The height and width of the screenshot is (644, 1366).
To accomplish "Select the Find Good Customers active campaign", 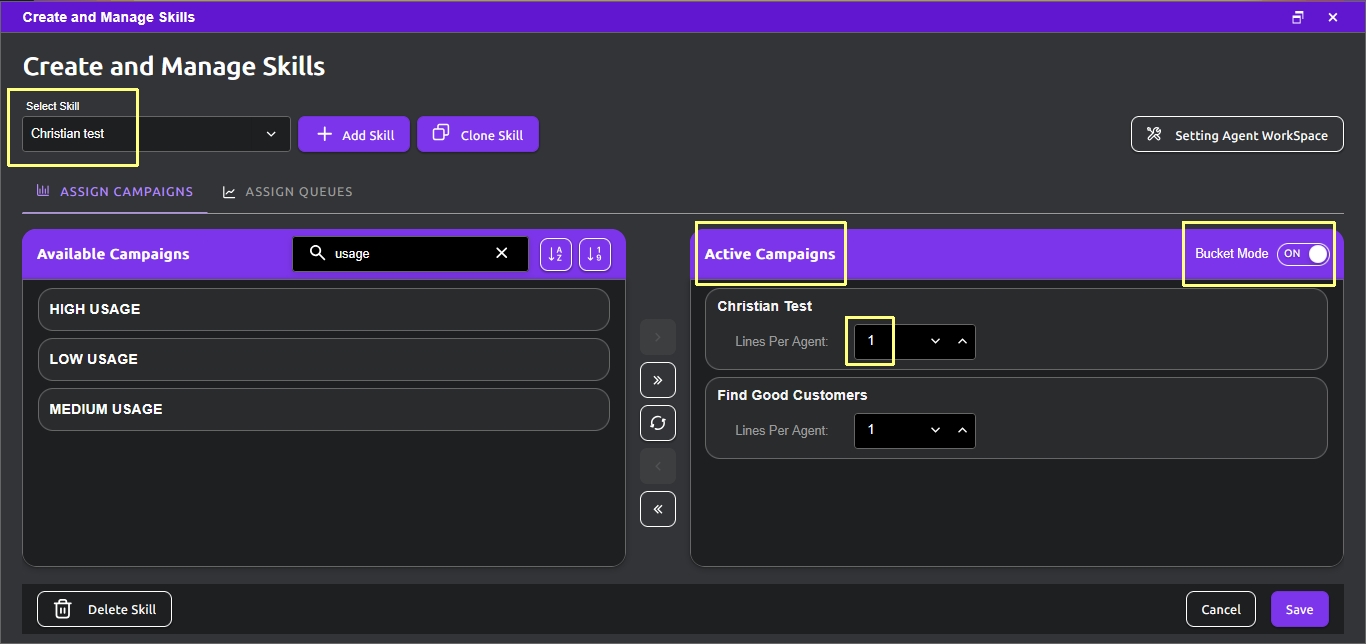I will click(x=1016, y=418).
